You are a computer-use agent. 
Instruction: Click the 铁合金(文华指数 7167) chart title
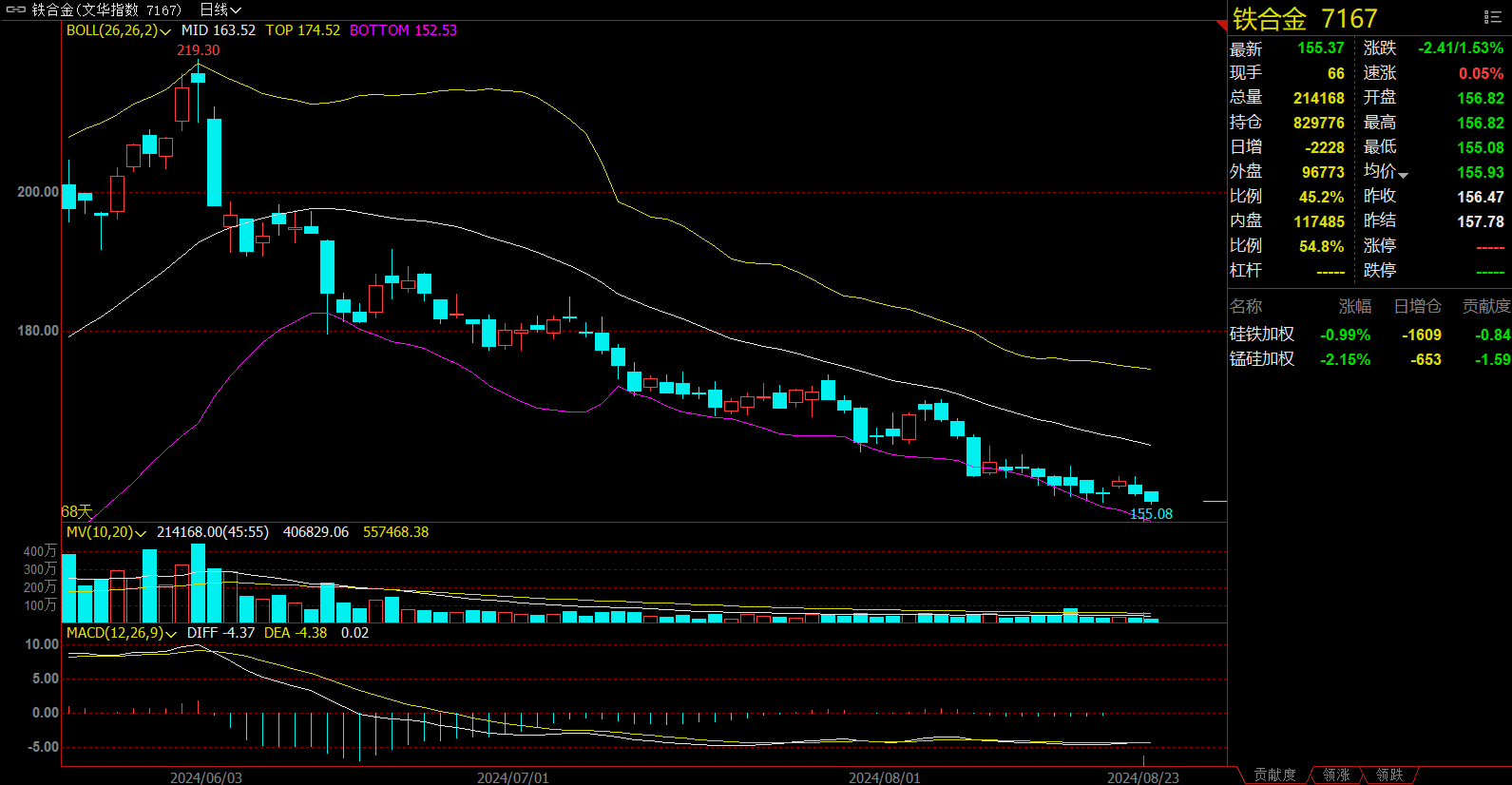point(106,10)
